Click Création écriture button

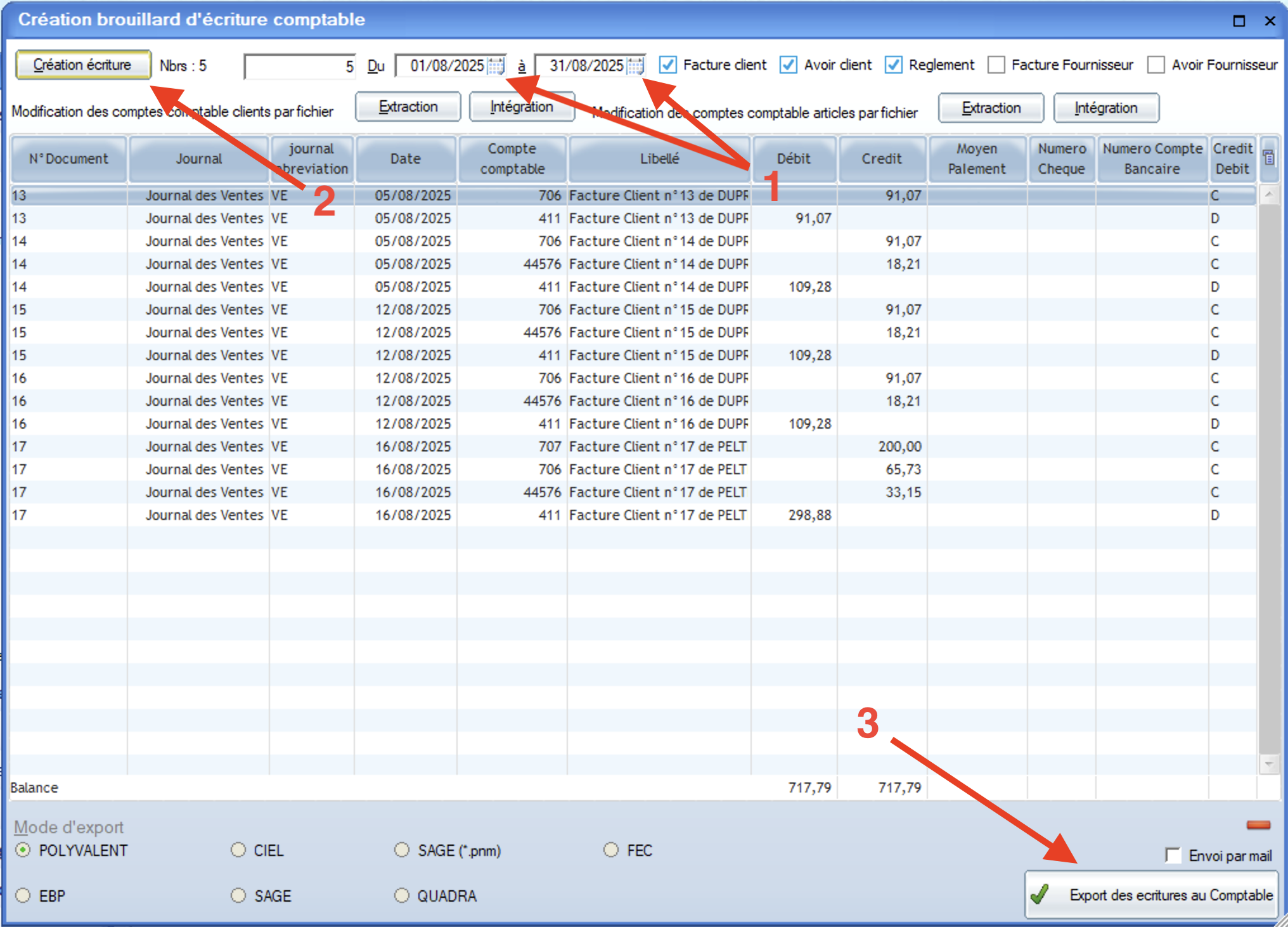pos(83,65)
